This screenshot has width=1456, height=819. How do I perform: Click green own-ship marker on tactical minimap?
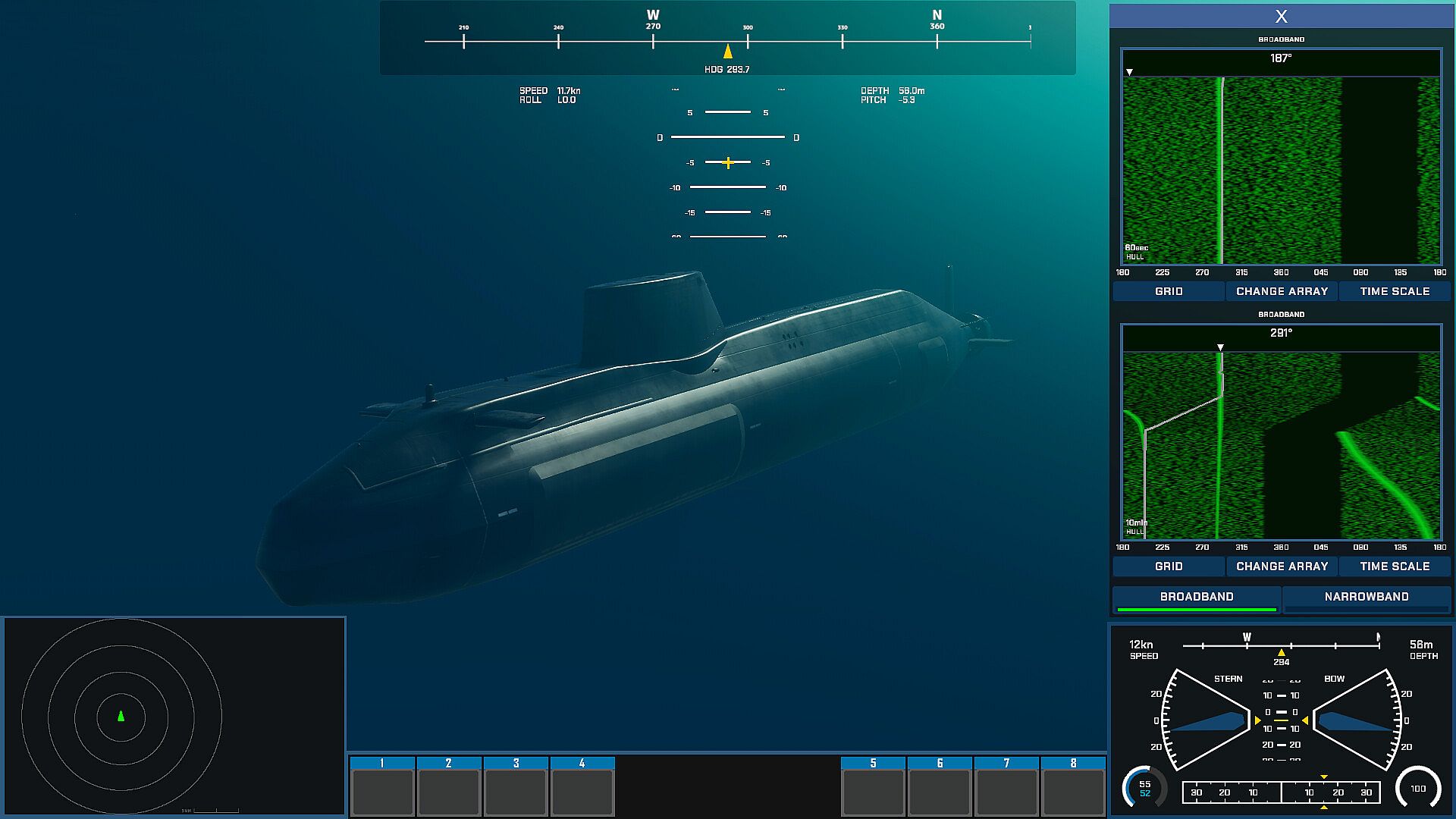[121, 716]
